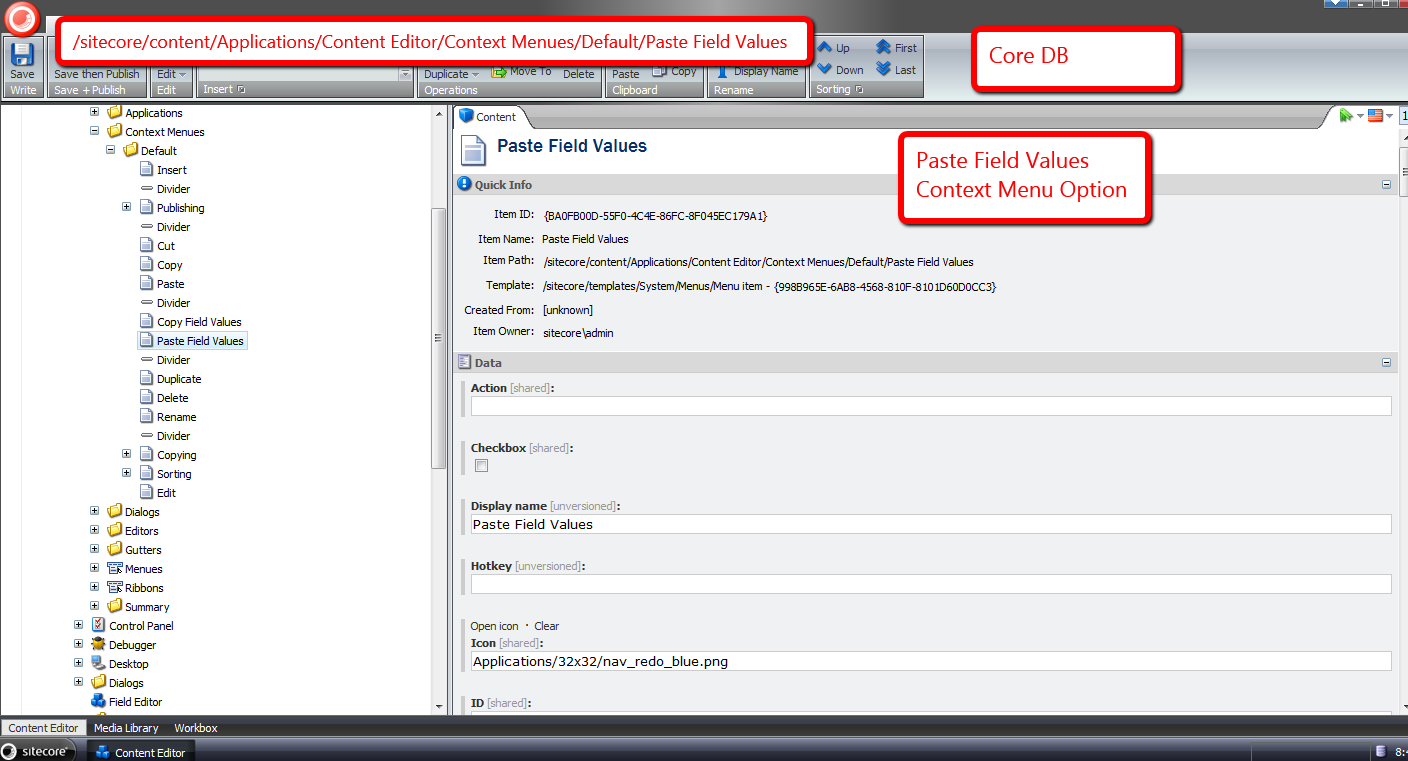1408x761 pixels.
Task: Switch to the Media Library tab
Action: (126, 728)
